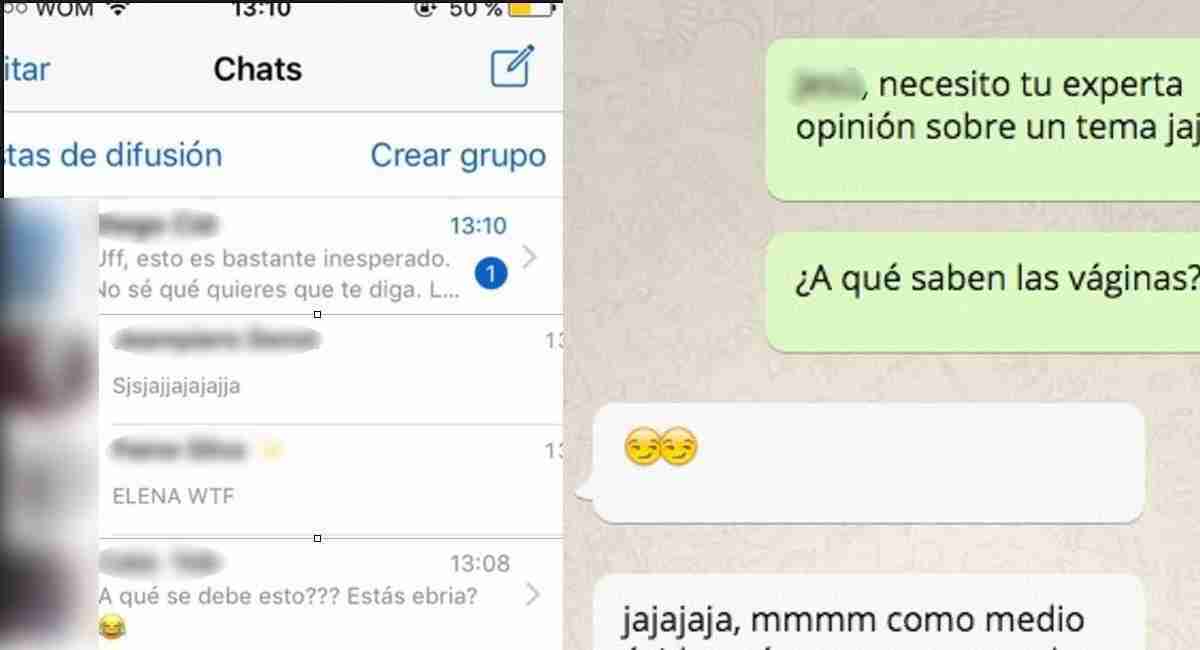Image resolution: width=1200 pixels, height=650 pixels.
Task: Open the chat saying 'ELENA WTF'
Action: (x=330, y=480)
